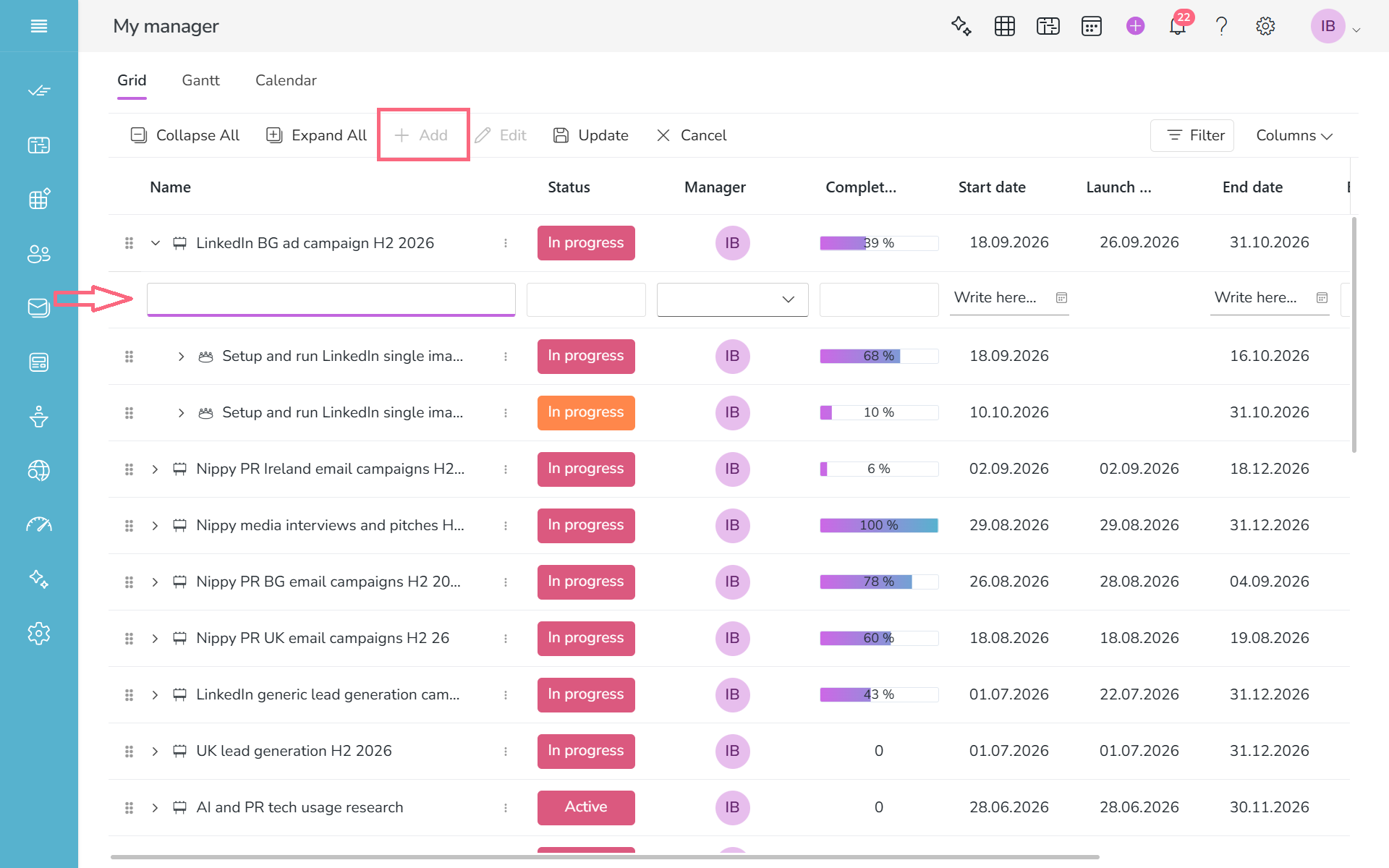Open the tasks checkmark icon in sidebar
This screenshot has width=1389, height=868.
[39, 90]
